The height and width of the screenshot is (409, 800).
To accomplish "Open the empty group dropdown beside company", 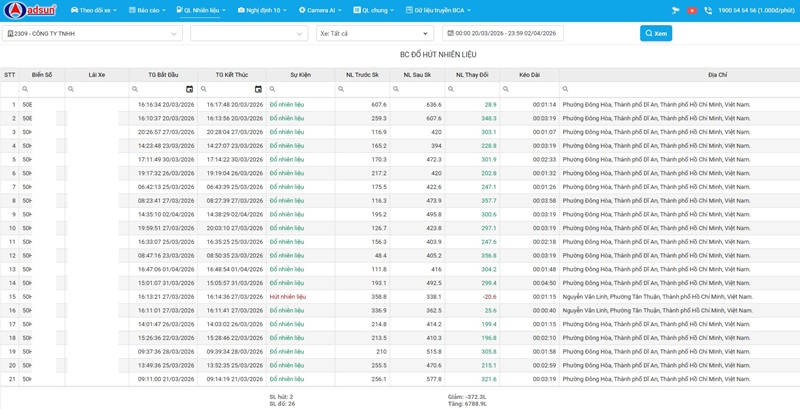I will [249, 33].
